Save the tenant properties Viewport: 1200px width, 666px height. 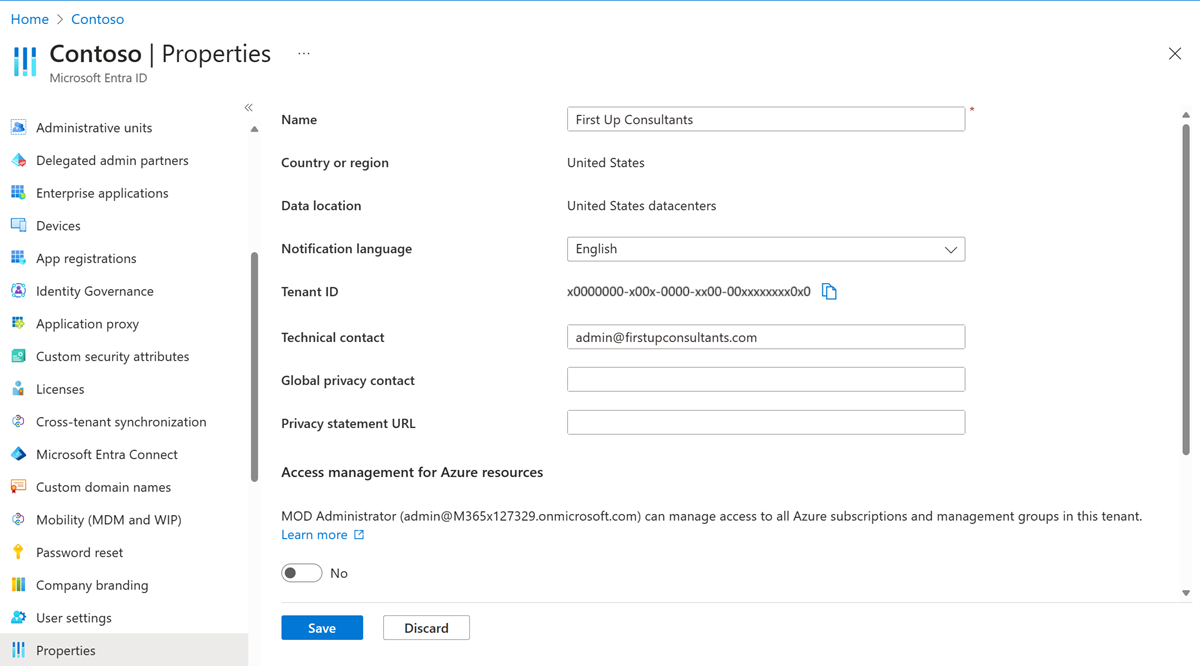pyautogui.click(x=321, y=628)
